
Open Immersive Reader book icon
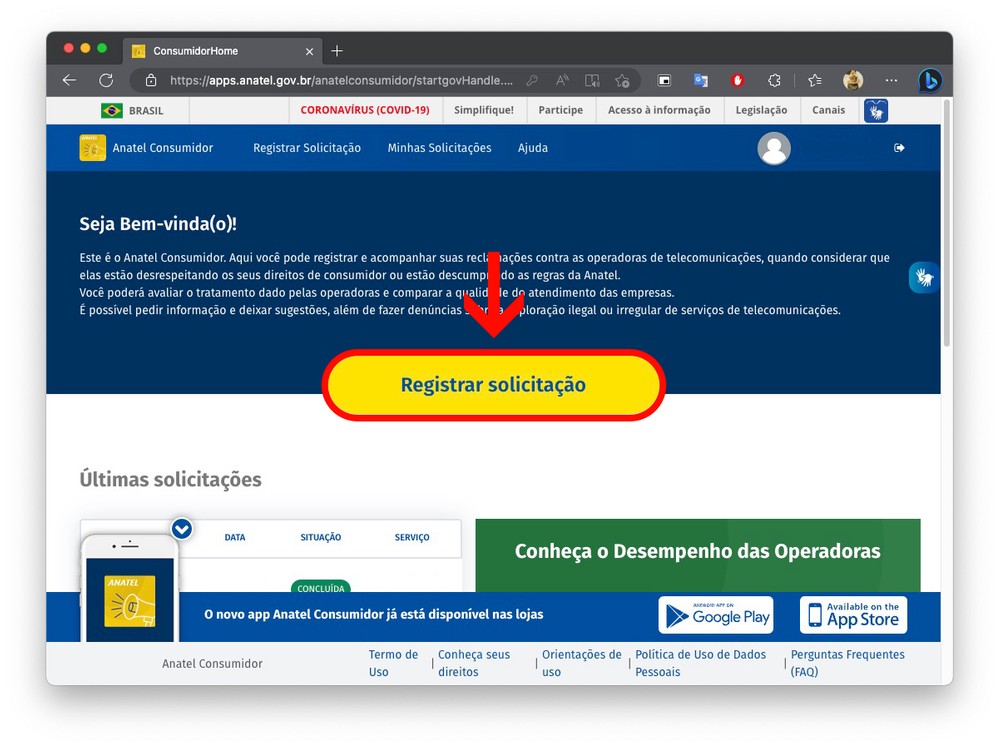point(592,80)
